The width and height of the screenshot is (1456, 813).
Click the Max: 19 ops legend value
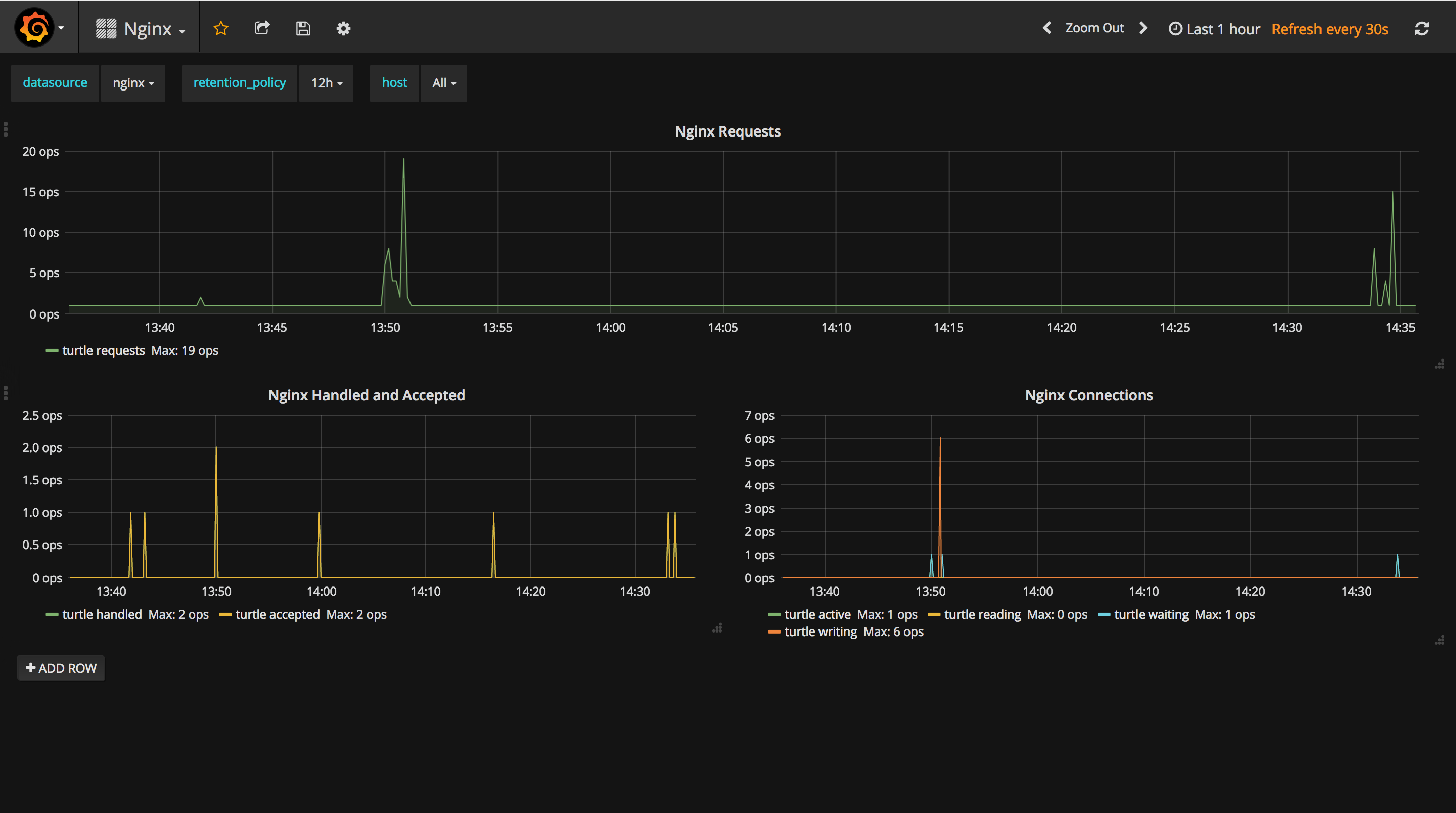[x=184, y=350]
